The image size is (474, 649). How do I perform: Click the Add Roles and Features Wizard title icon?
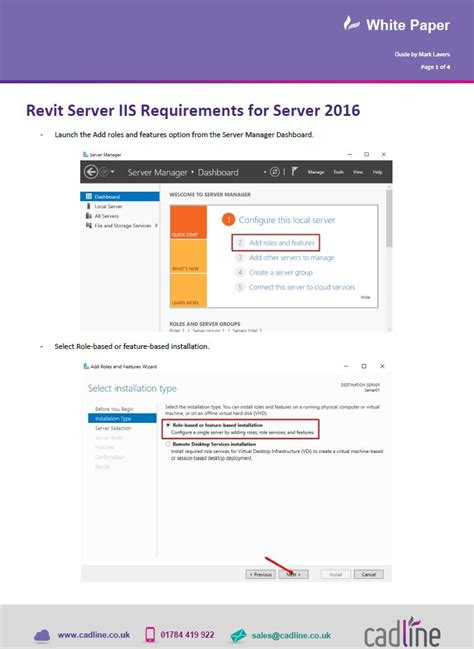click(86, 366)
